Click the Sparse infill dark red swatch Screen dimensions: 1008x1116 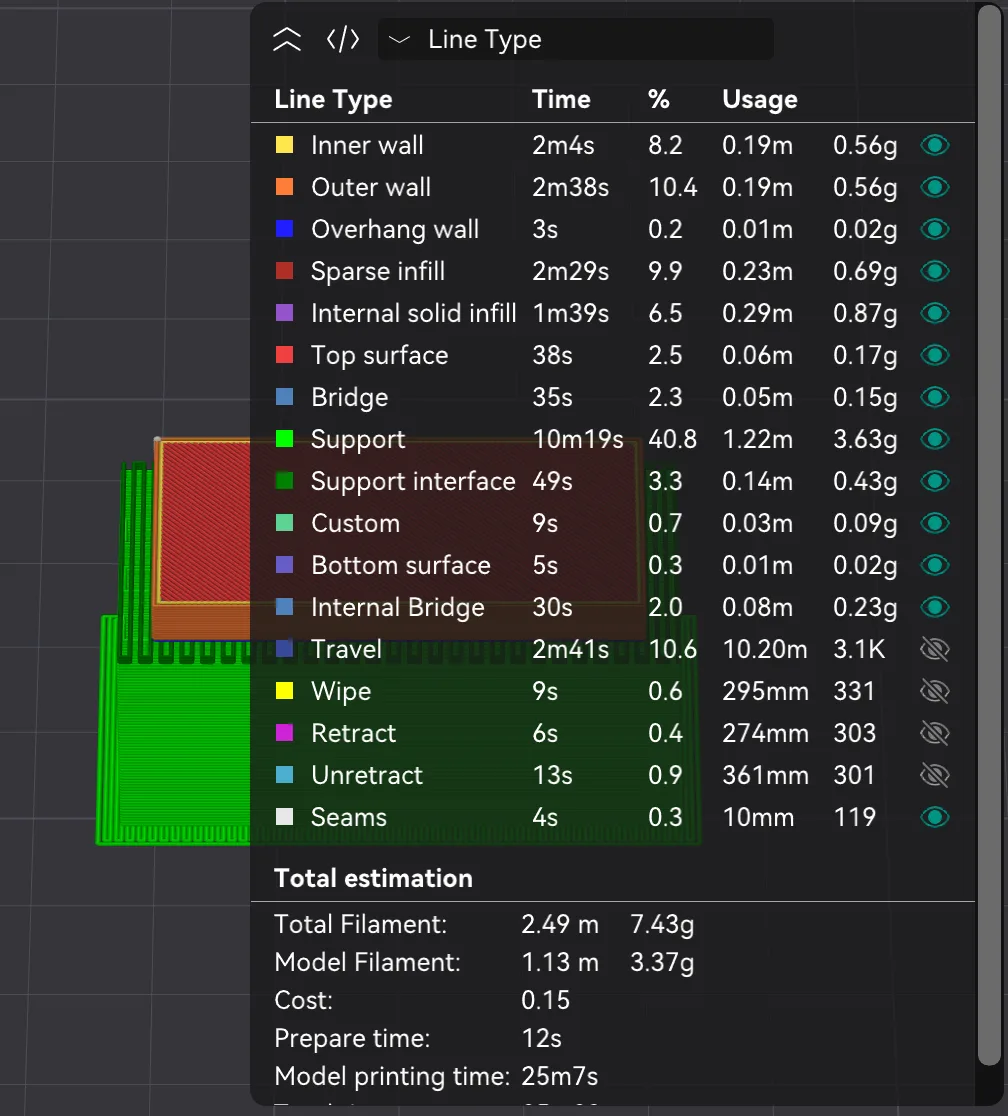point(285,271)
